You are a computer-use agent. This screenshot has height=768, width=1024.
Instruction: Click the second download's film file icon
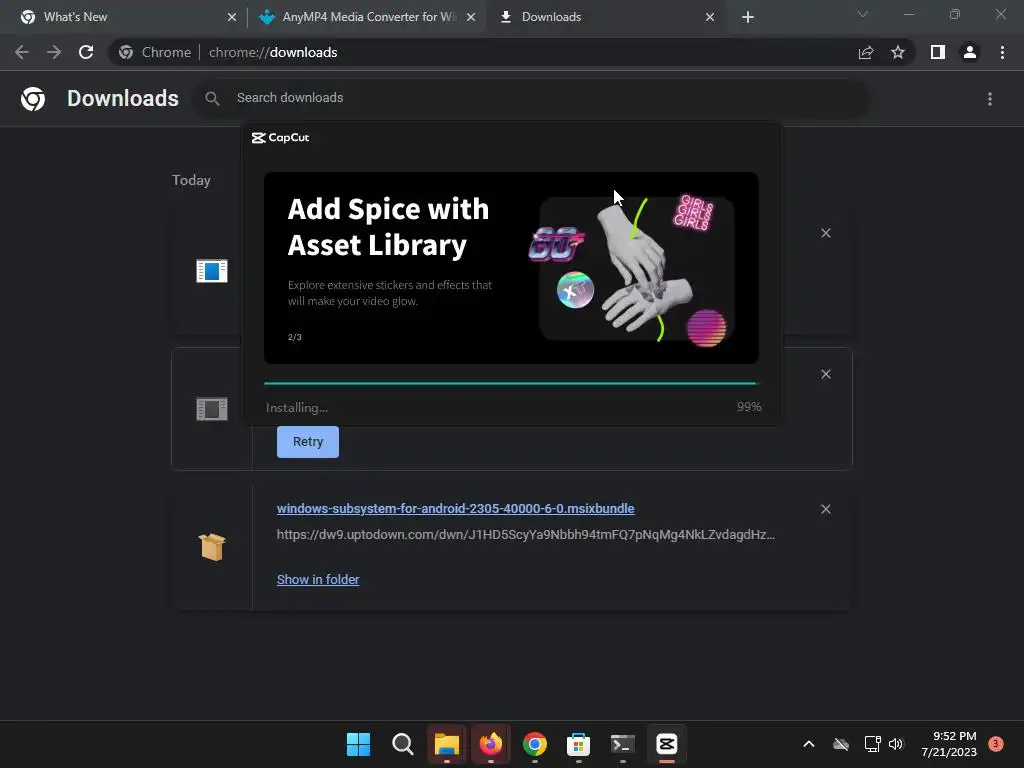pos(212,409)
